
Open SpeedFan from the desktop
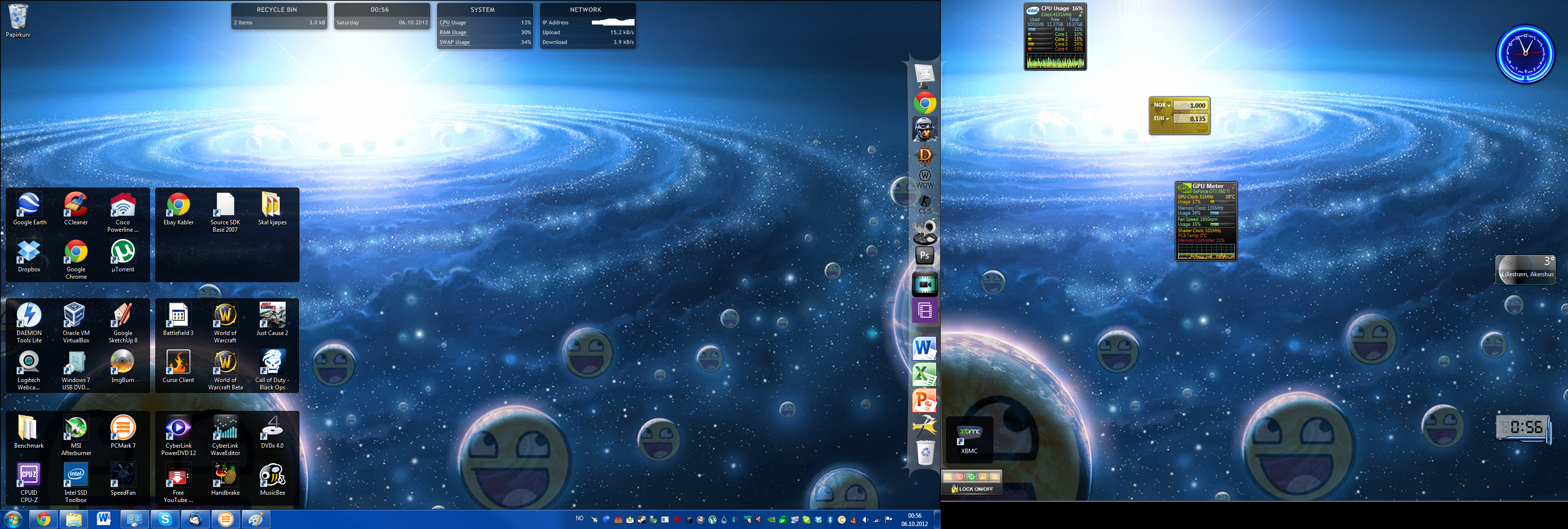123,480
